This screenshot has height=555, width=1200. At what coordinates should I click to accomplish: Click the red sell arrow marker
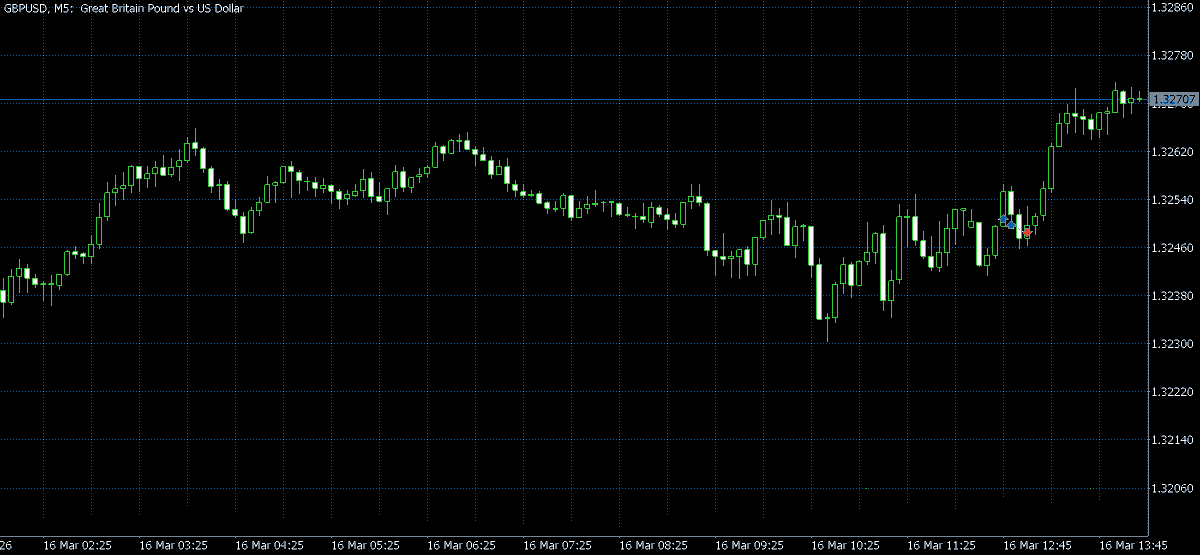1027,232
